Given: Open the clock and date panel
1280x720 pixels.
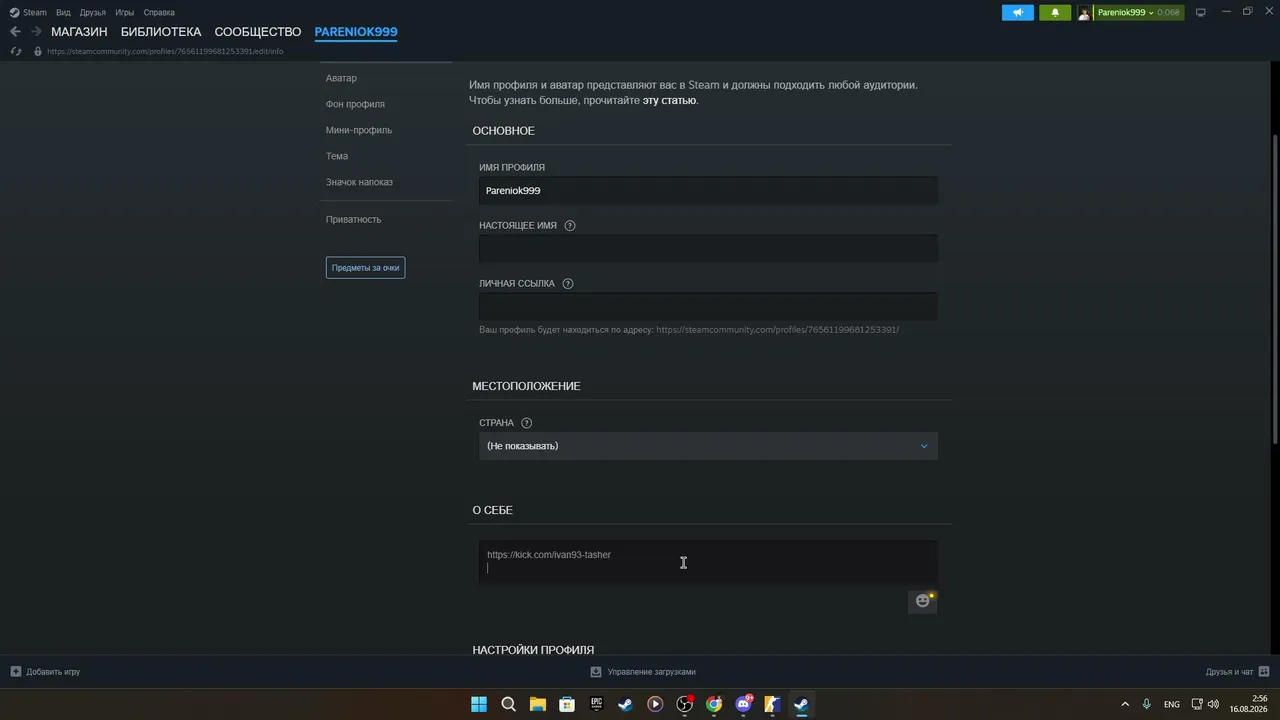Looking at the screenshot, I should click(x=1248, y=704).
